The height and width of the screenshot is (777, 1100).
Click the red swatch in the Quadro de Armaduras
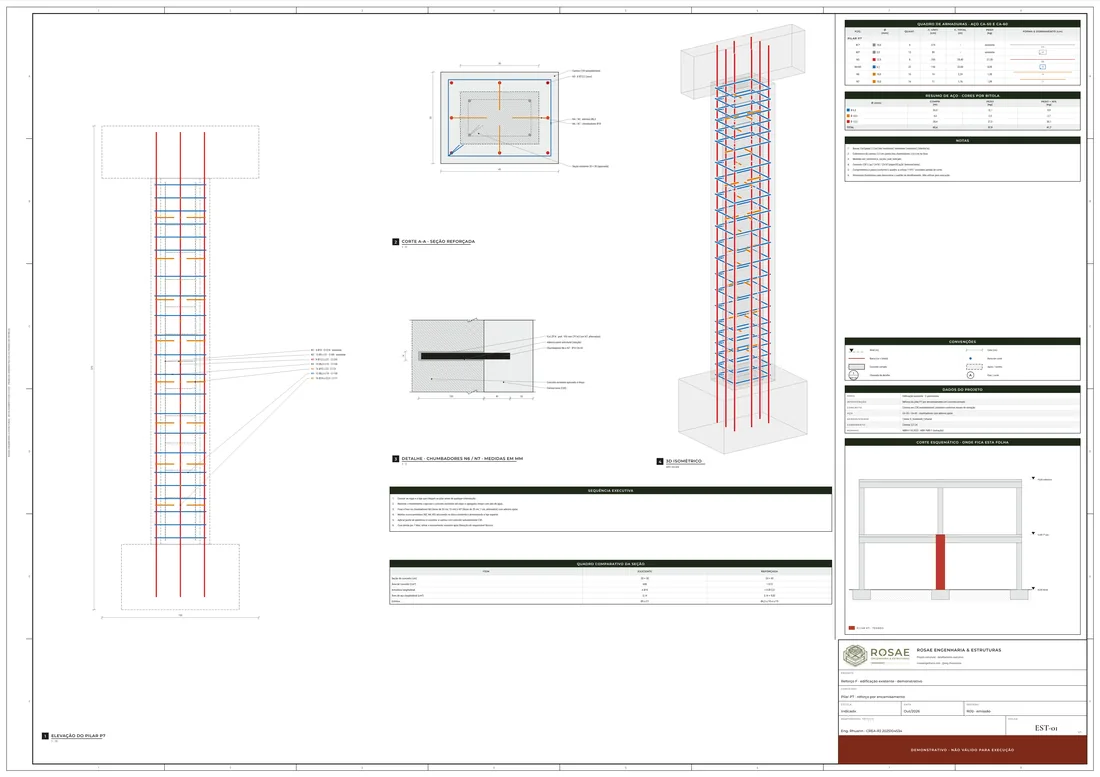pos(874,60)
